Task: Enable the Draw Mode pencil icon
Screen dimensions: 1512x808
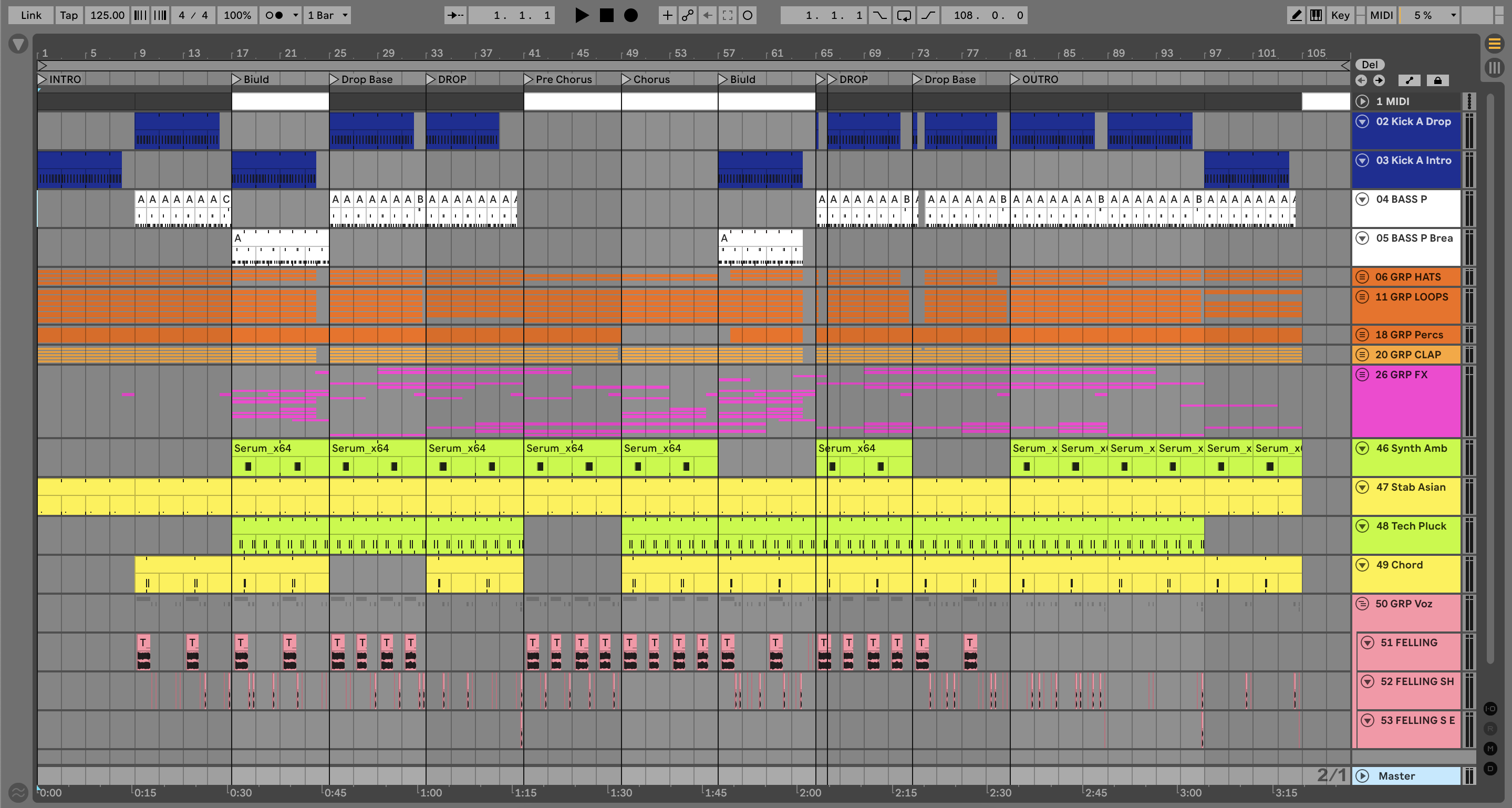Action: point(1296,15)
